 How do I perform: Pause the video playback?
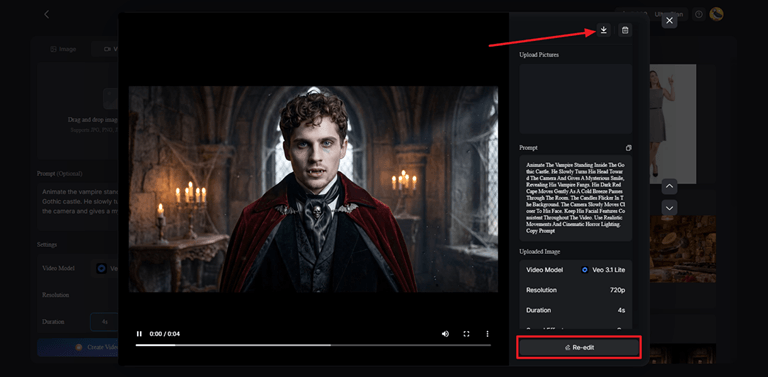coord(139,334)
